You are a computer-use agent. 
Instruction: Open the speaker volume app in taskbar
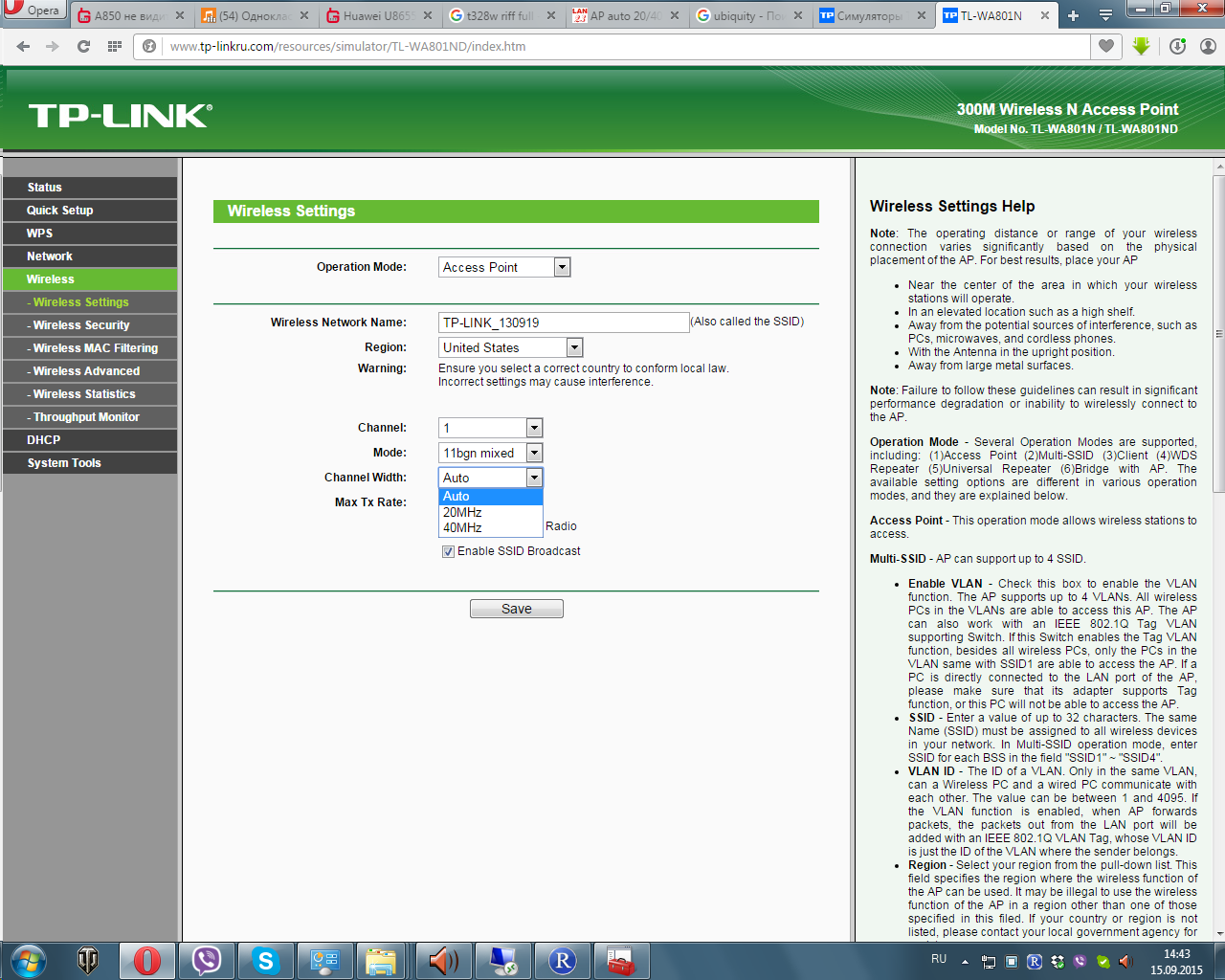point(442,961)
